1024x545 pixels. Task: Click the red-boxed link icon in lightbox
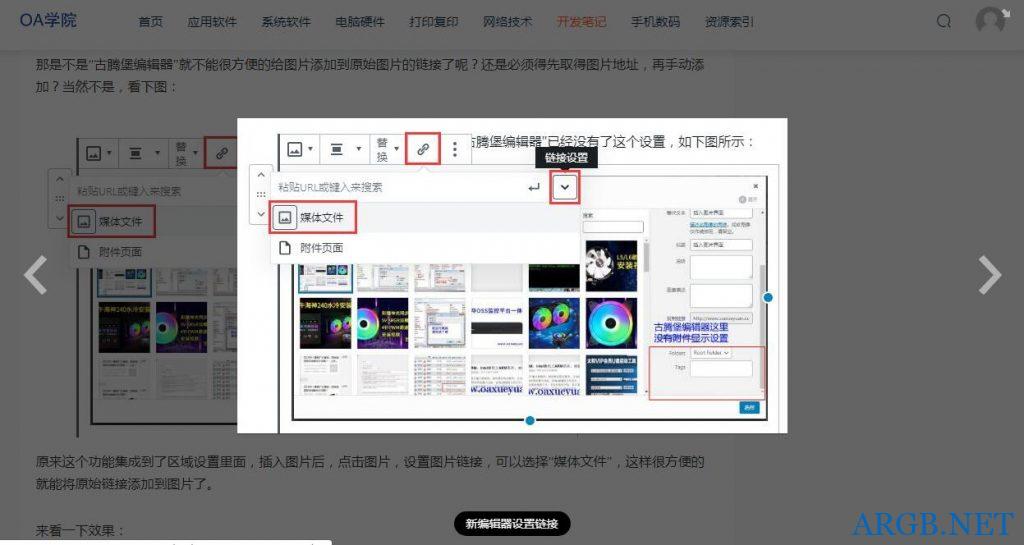click(423, 149)
